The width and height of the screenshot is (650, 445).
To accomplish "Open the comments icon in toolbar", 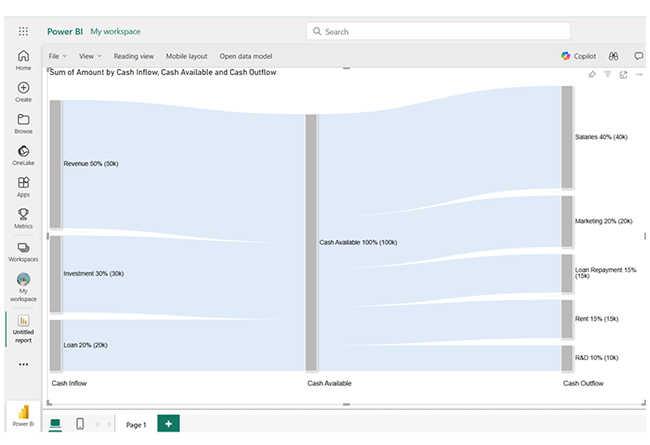I will [639, 56].
